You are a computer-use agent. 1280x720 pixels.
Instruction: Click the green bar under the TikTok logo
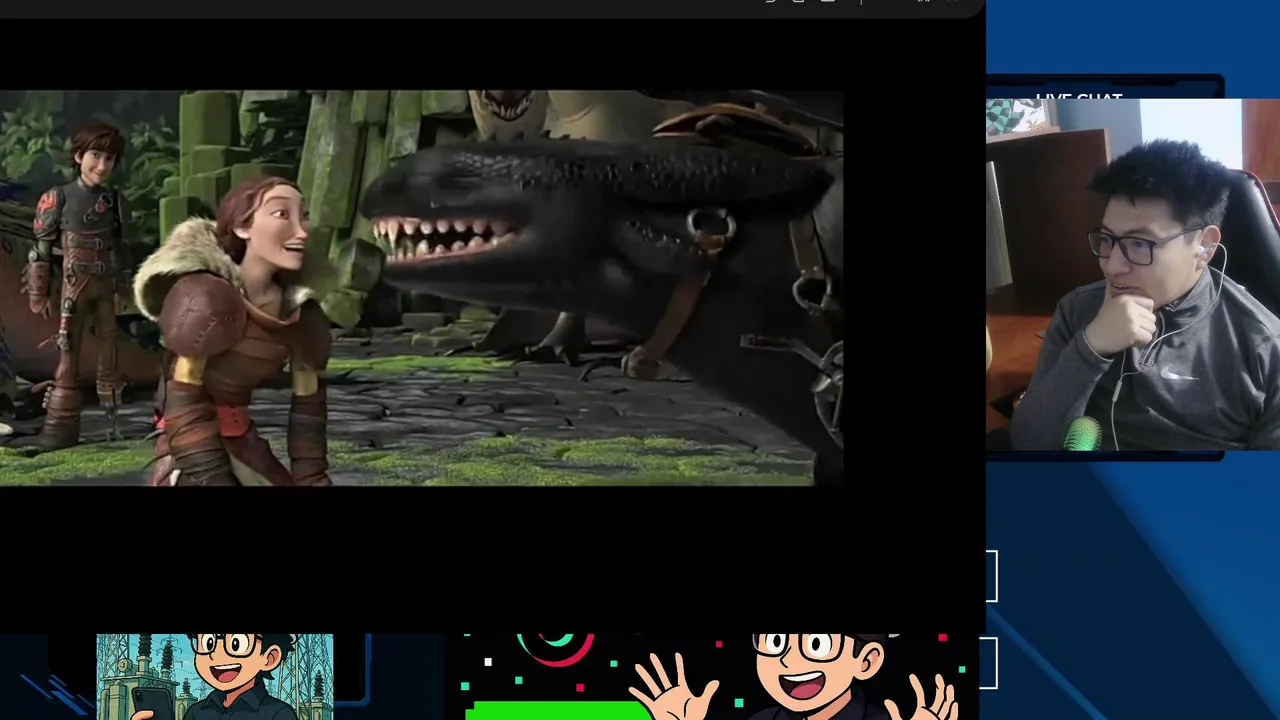click(x=558, y=711)
